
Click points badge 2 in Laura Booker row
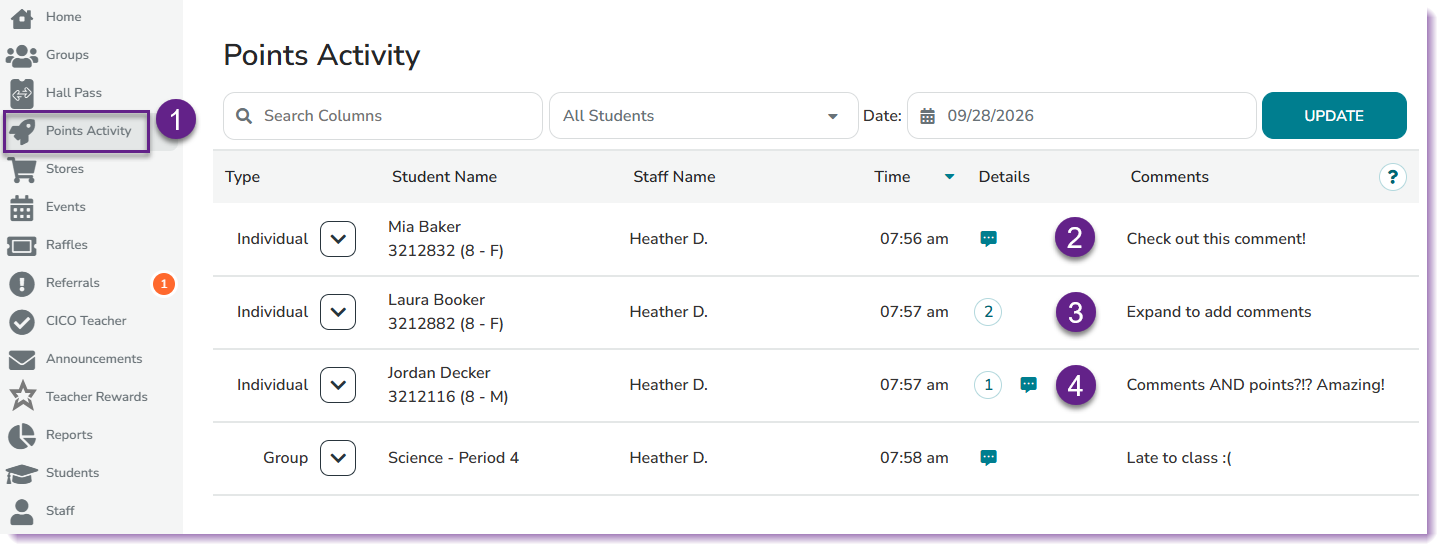click(x=988, y=312)
